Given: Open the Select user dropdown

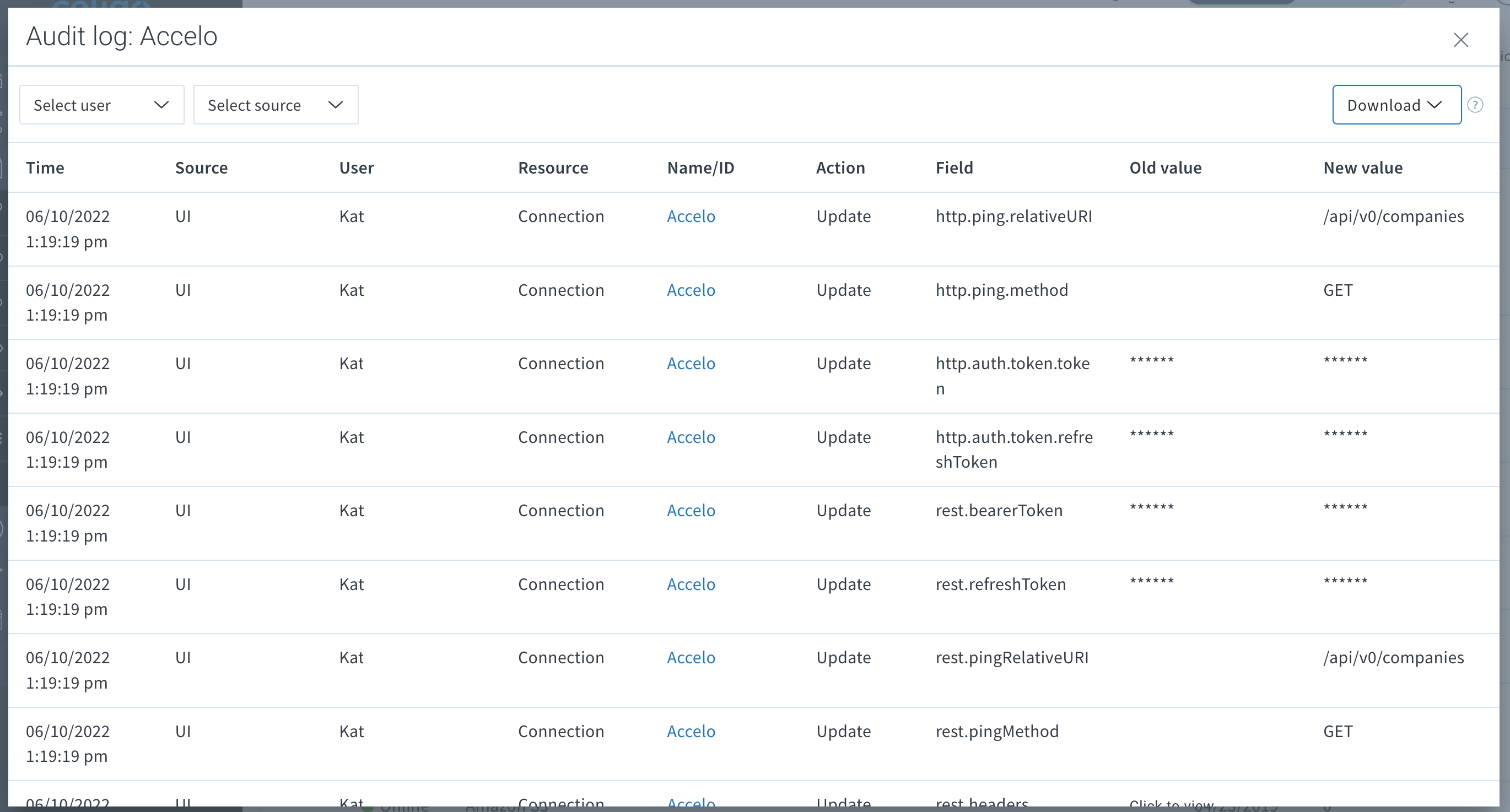Looking at the screenshot, I should pyautogui.click(x=102, y=105).
